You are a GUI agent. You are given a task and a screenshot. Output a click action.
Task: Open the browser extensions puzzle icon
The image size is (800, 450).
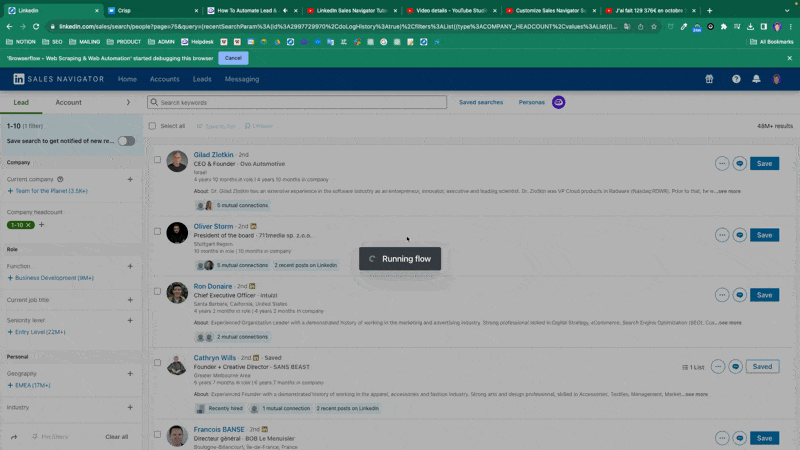pos(723,27)
